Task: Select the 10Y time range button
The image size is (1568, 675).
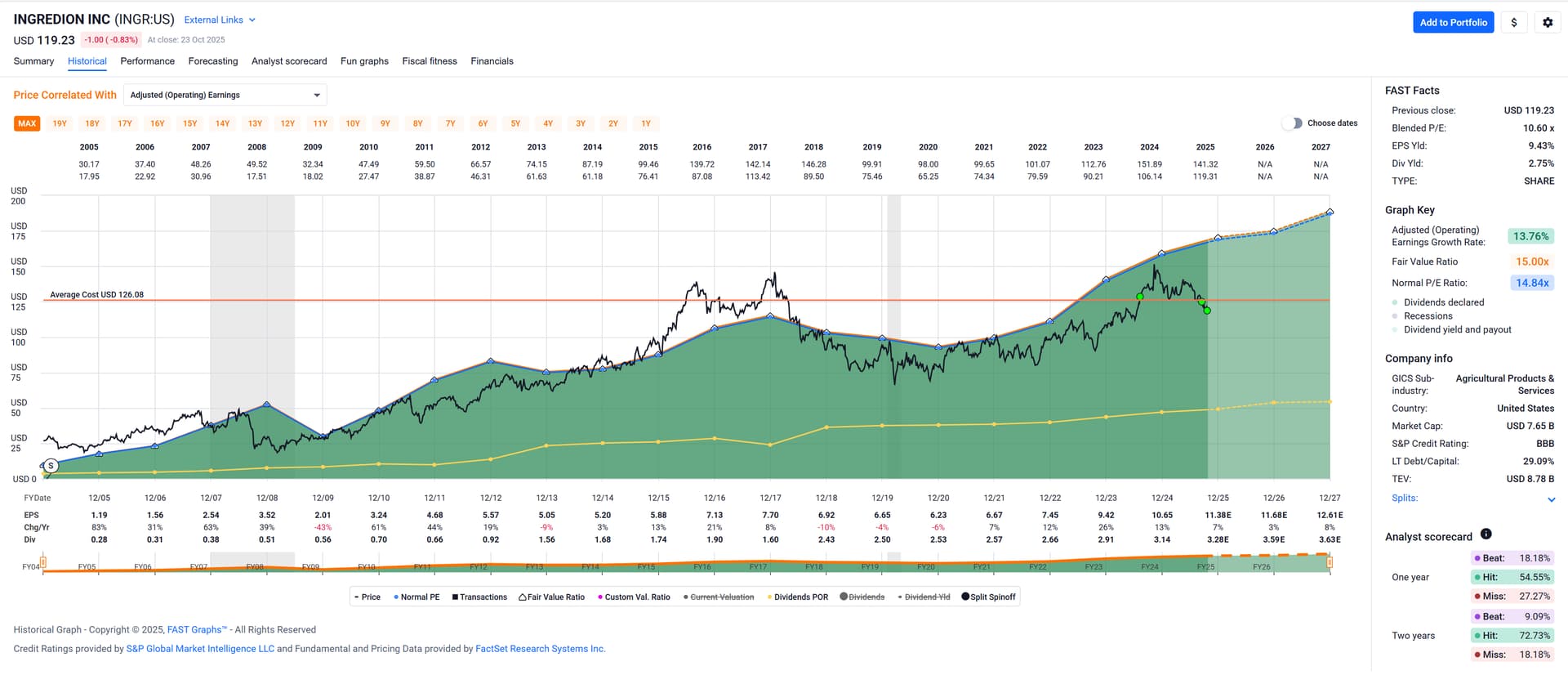Action: (353, 124)
